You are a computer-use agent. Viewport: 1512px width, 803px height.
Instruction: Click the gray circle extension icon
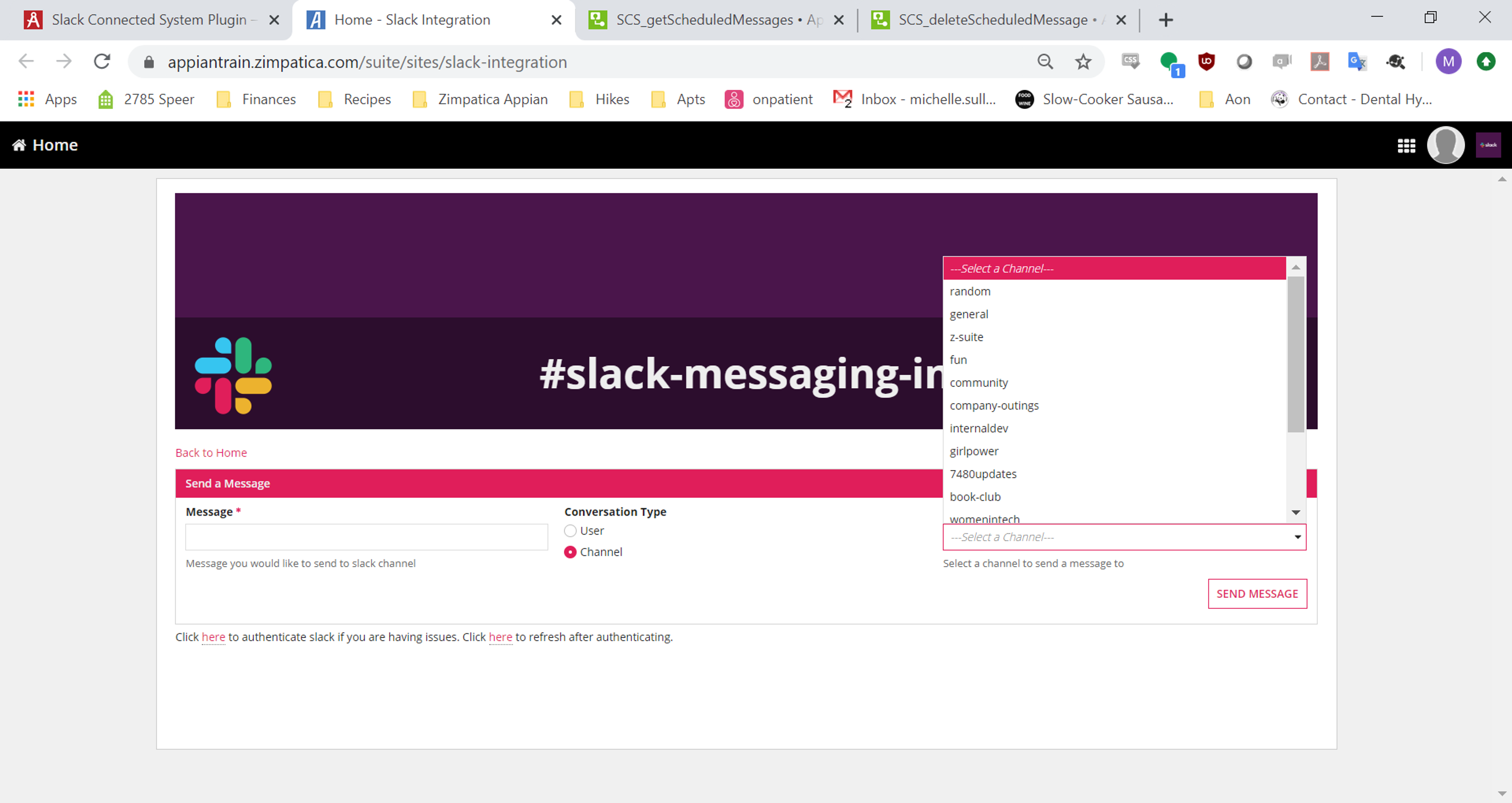point(1244,62)
